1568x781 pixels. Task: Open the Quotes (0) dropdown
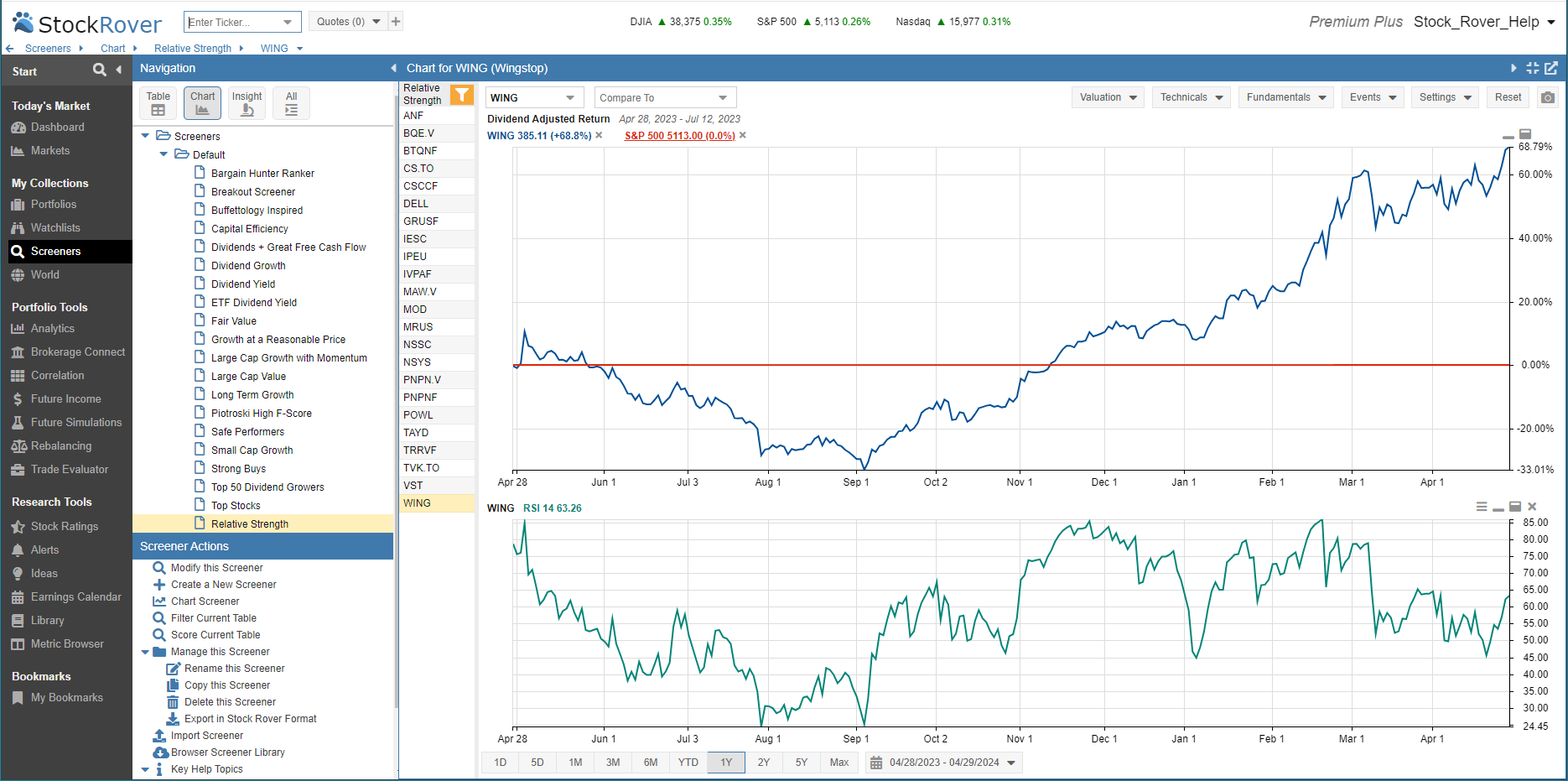point(348,22)
